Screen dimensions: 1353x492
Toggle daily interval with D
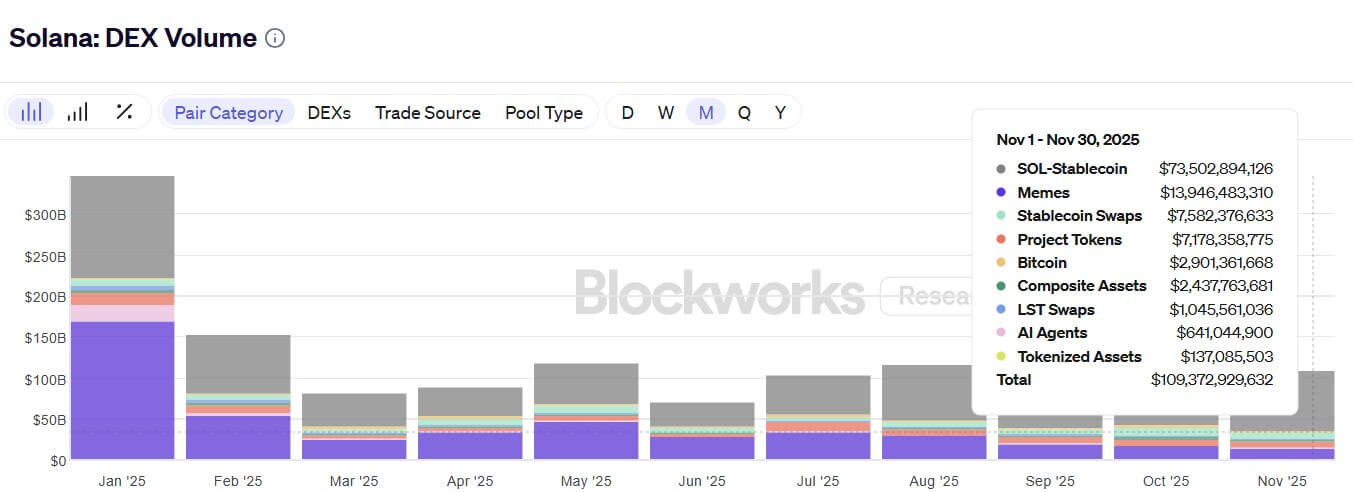coord(627,113)
